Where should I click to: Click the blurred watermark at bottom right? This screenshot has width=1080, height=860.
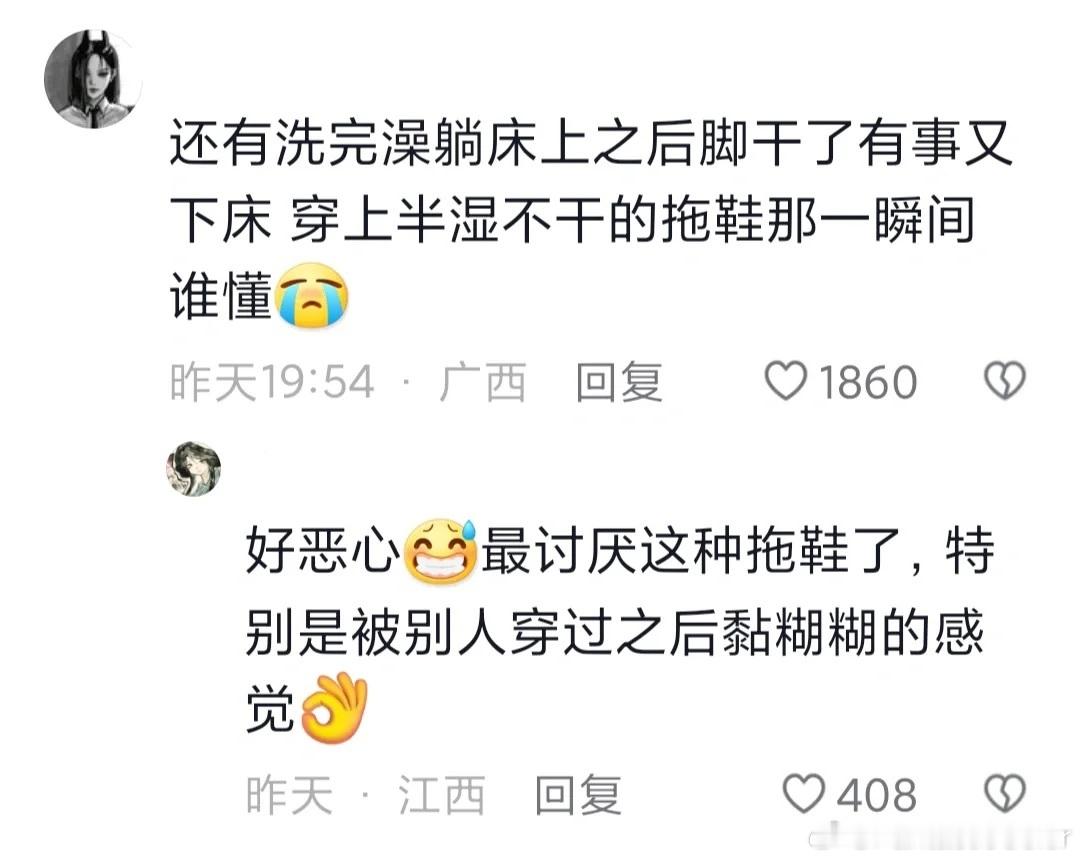(x=944, y=837)
